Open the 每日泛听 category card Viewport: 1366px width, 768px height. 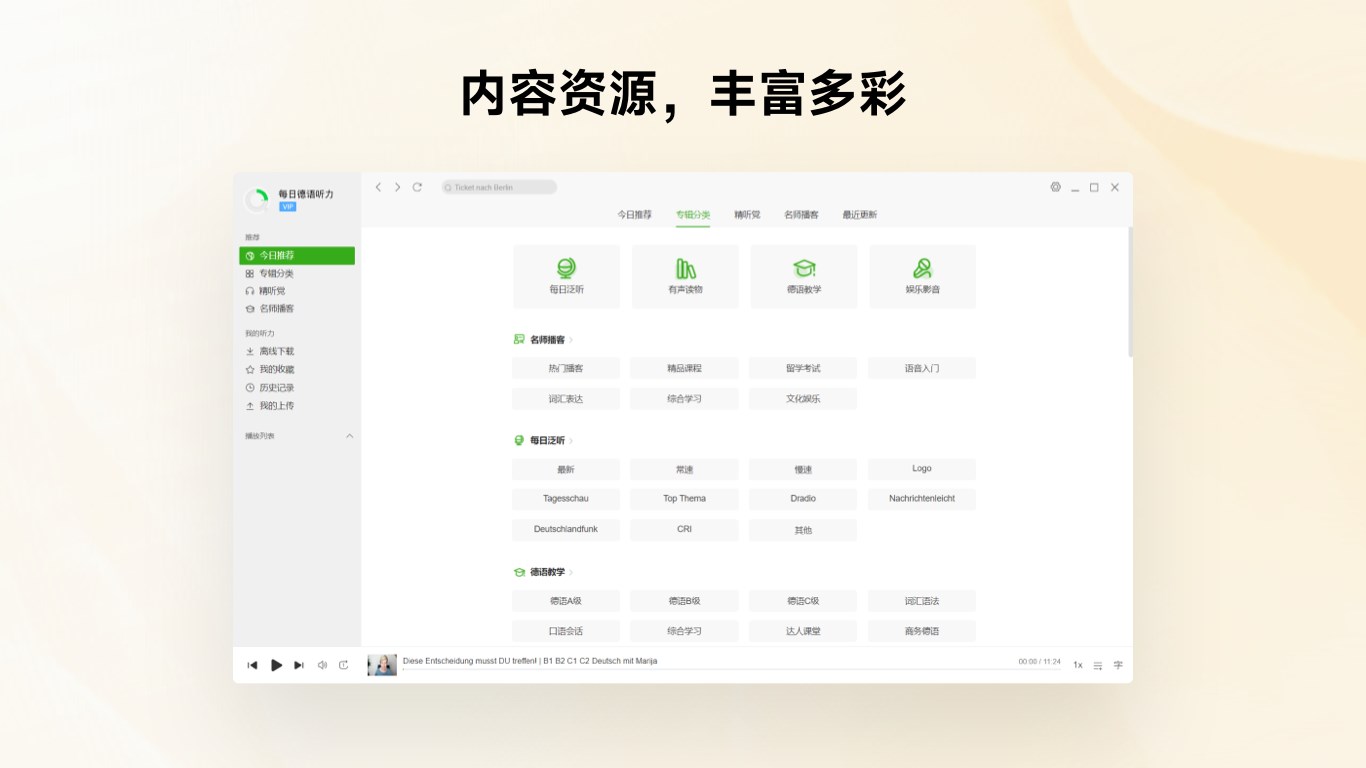(x=566, y=277)
